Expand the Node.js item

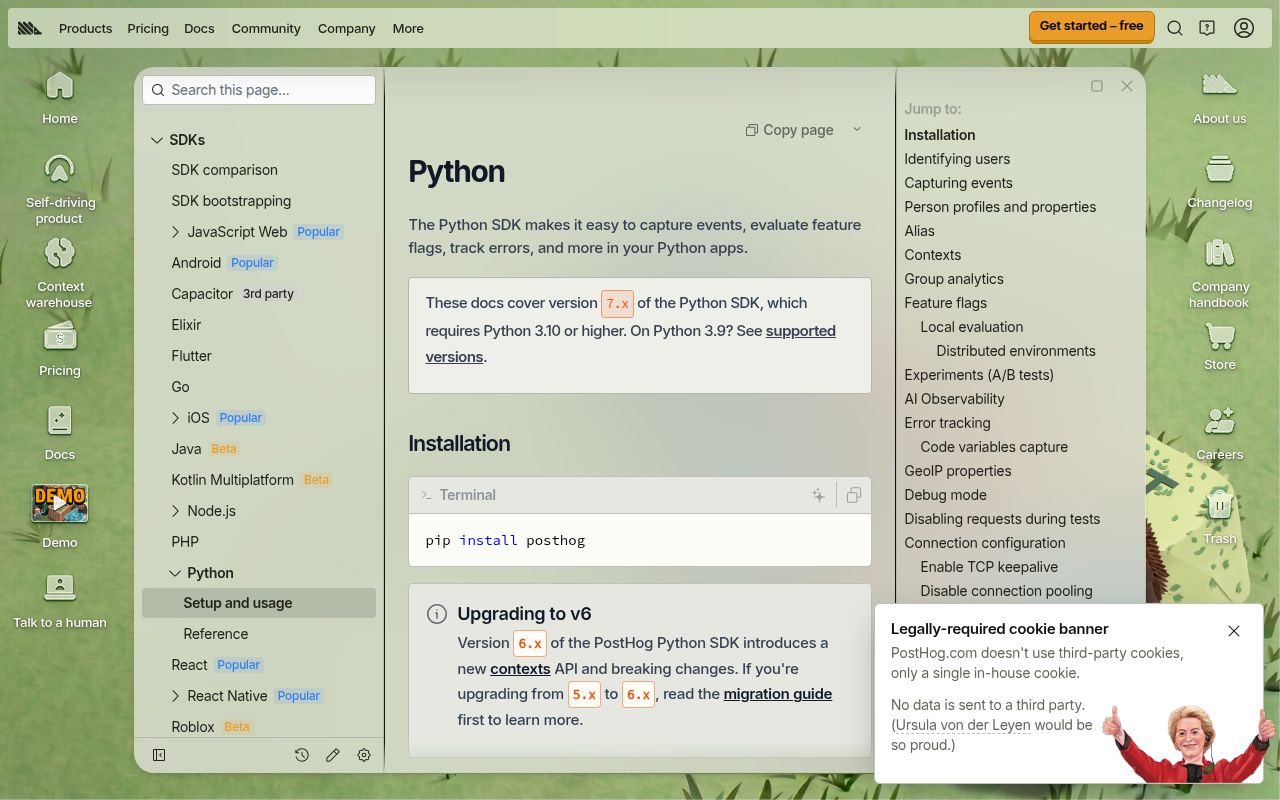[176, 511]
